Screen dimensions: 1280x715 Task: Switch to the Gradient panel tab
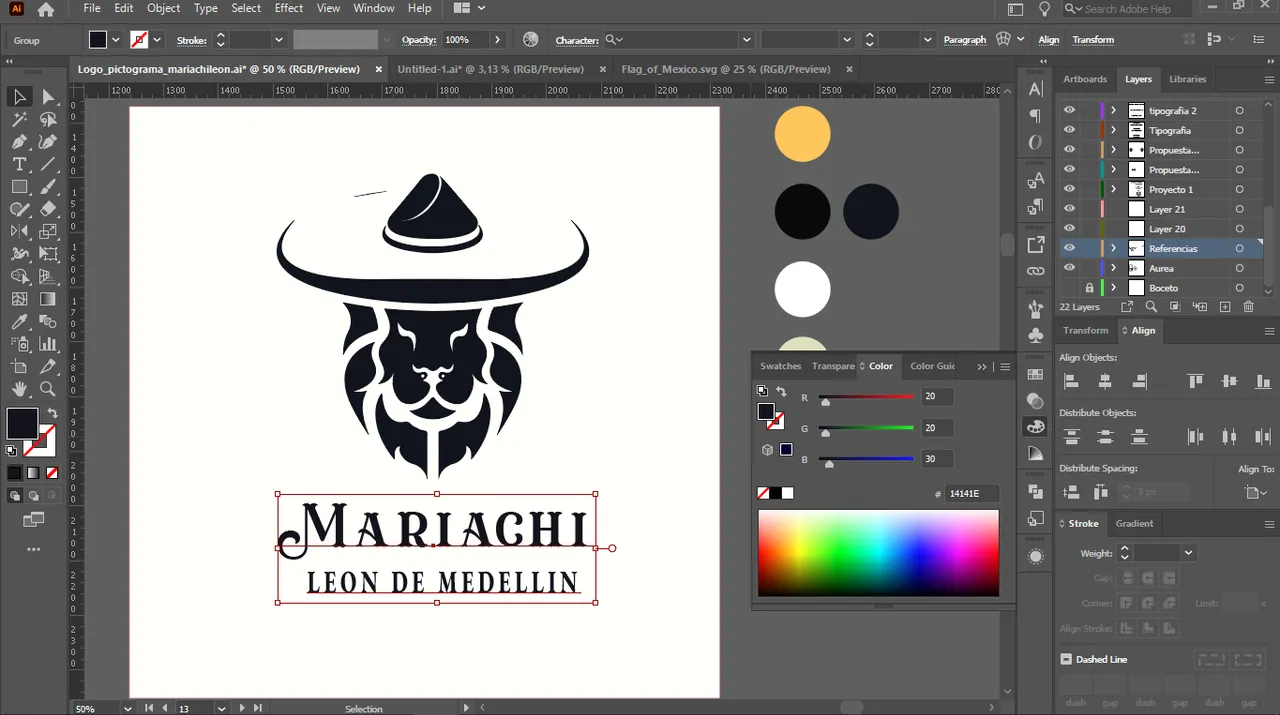click(x=1134, y=523)
